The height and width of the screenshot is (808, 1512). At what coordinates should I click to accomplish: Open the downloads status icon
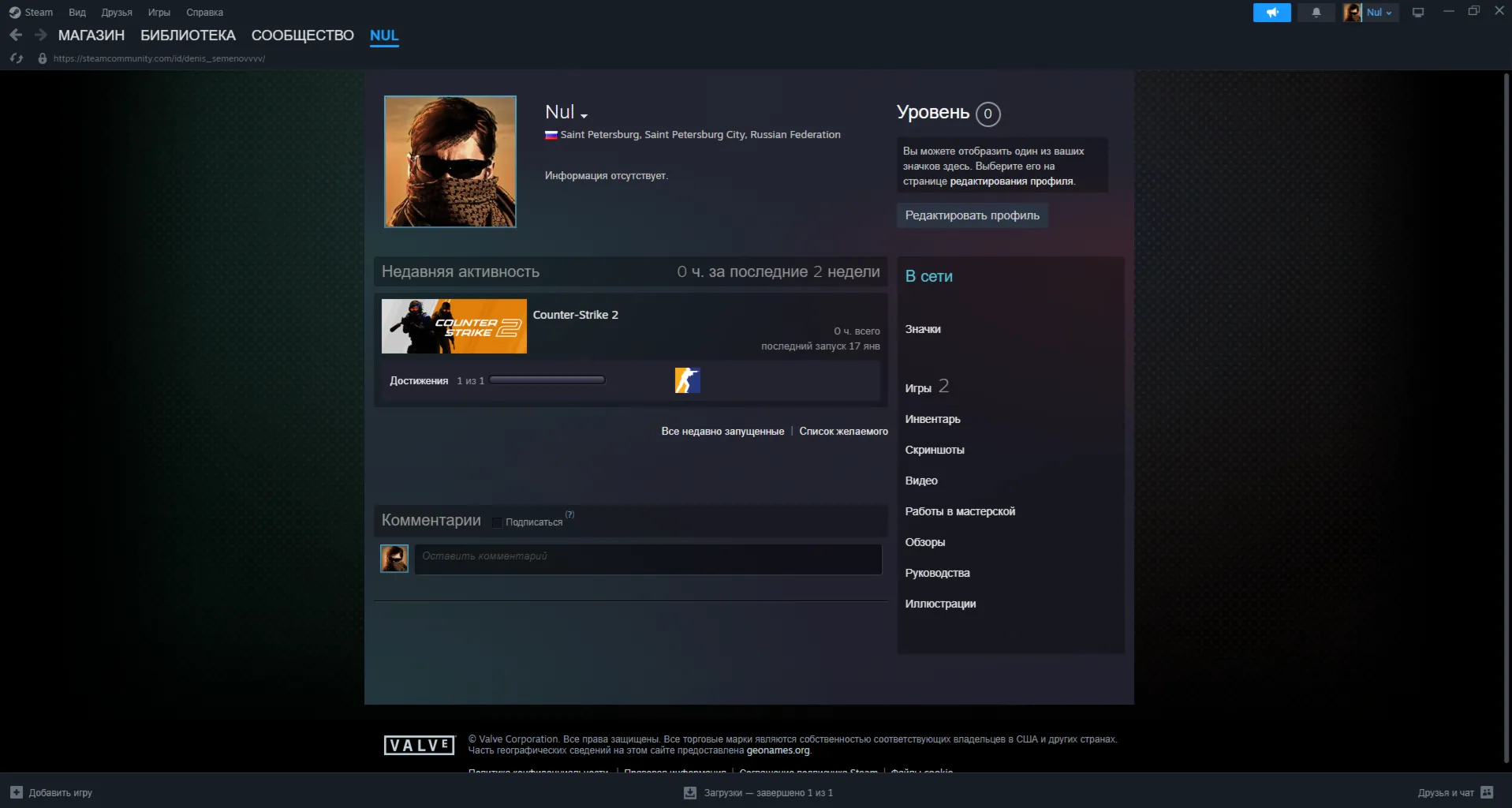(690, 792)
